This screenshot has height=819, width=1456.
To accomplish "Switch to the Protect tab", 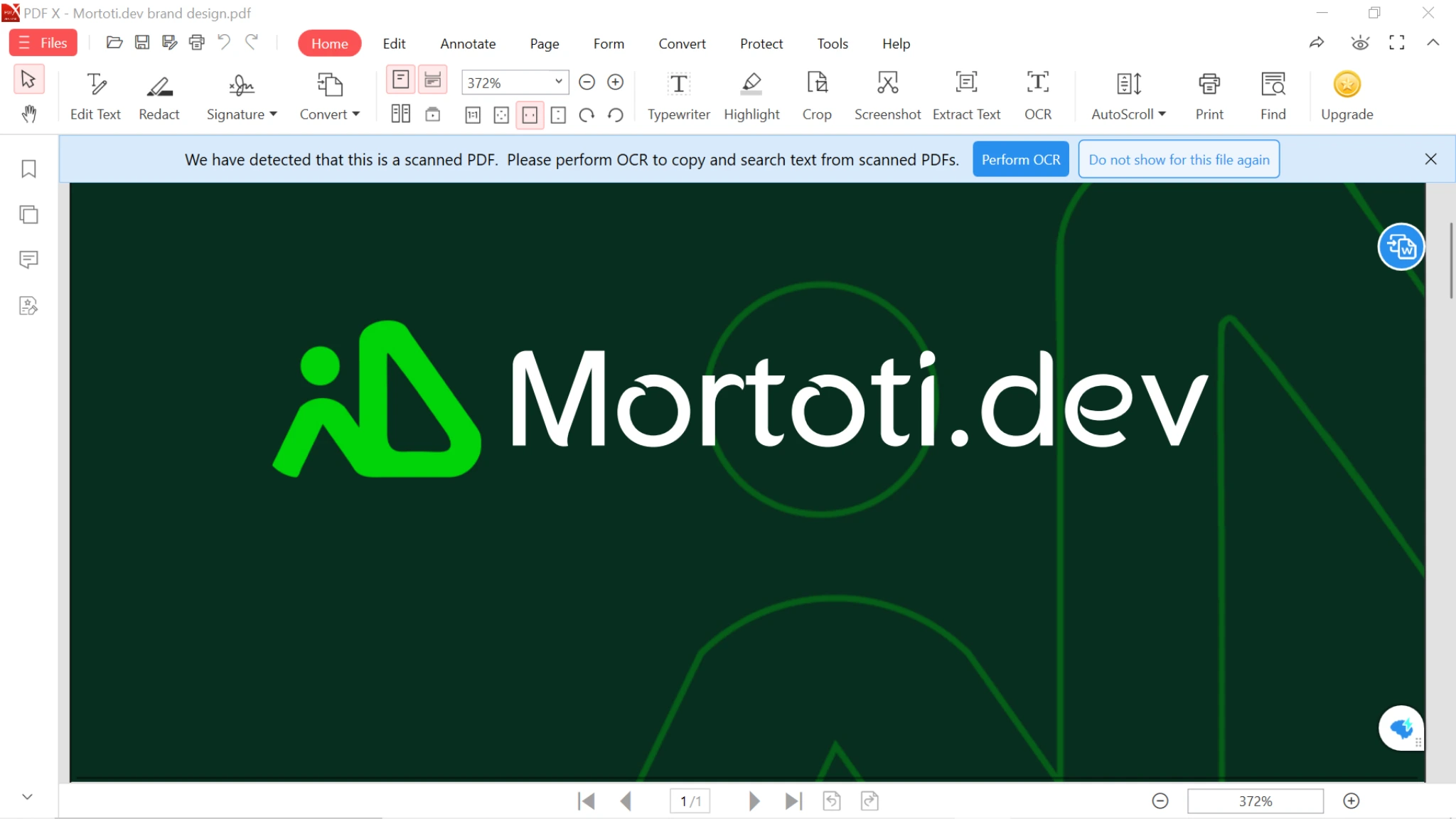I will tap(761, 43).
